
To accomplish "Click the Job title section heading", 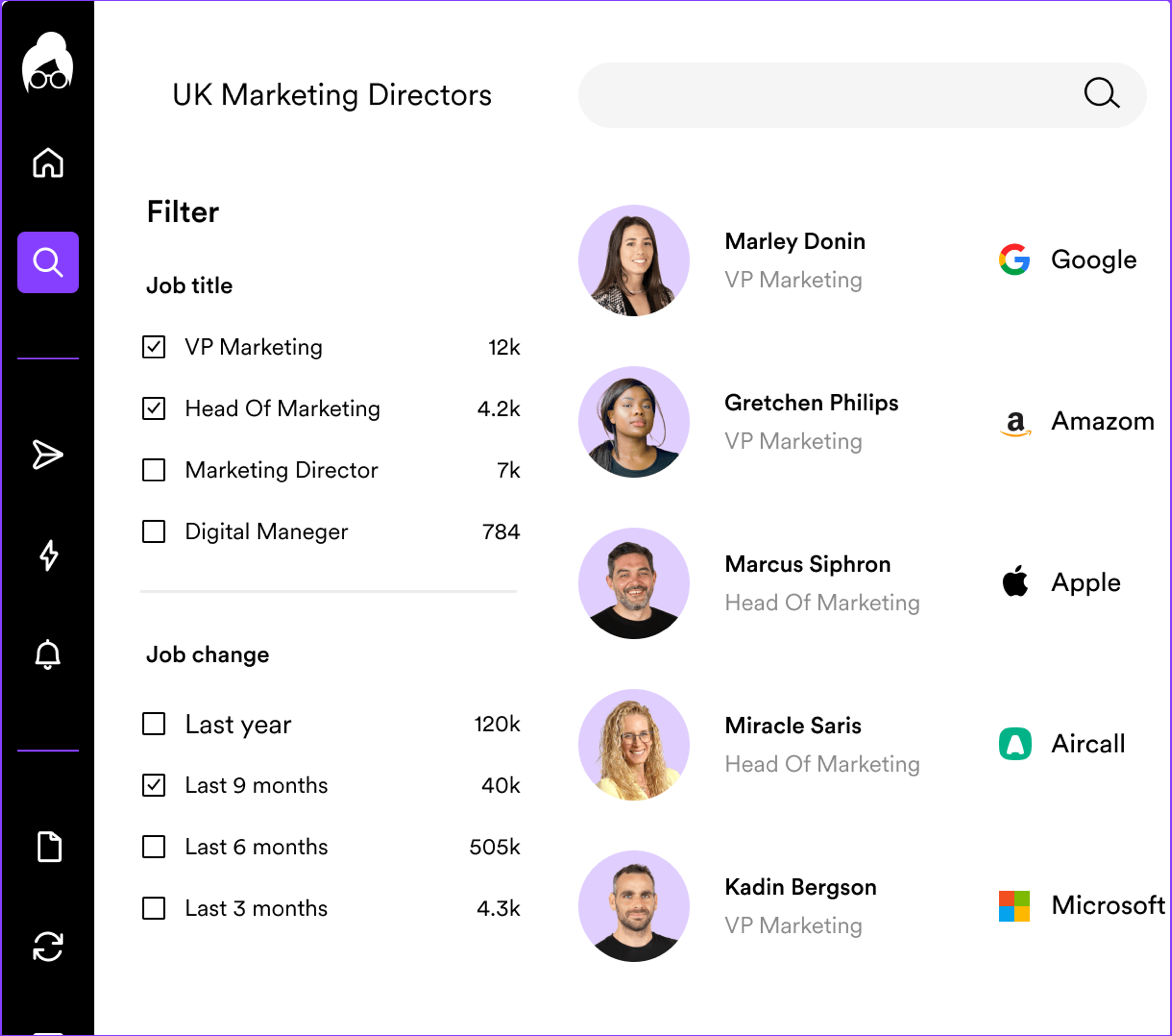I will click(x=189, y=286).
